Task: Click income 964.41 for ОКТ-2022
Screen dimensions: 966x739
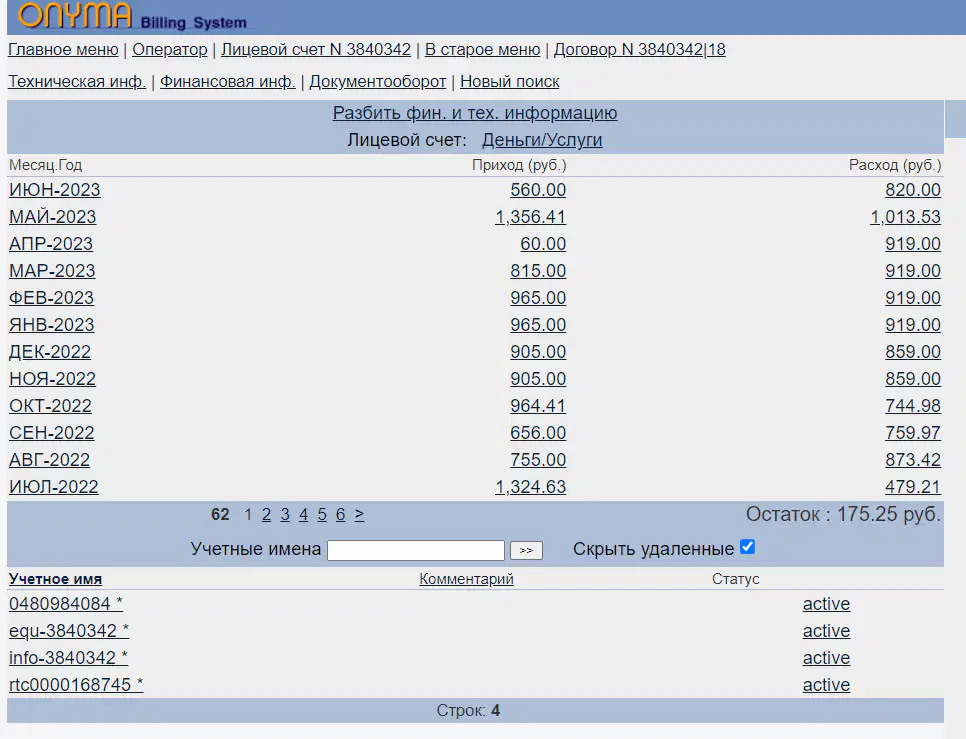Action: pyautogui.click(x=538, y=406)
